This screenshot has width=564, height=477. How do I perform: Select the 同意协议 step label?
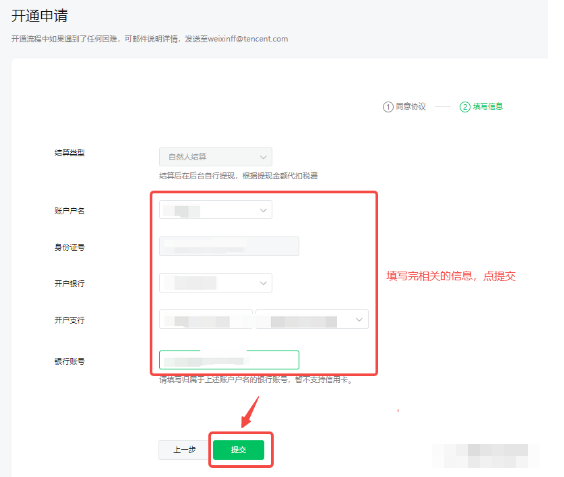click(x=411, y=106)
